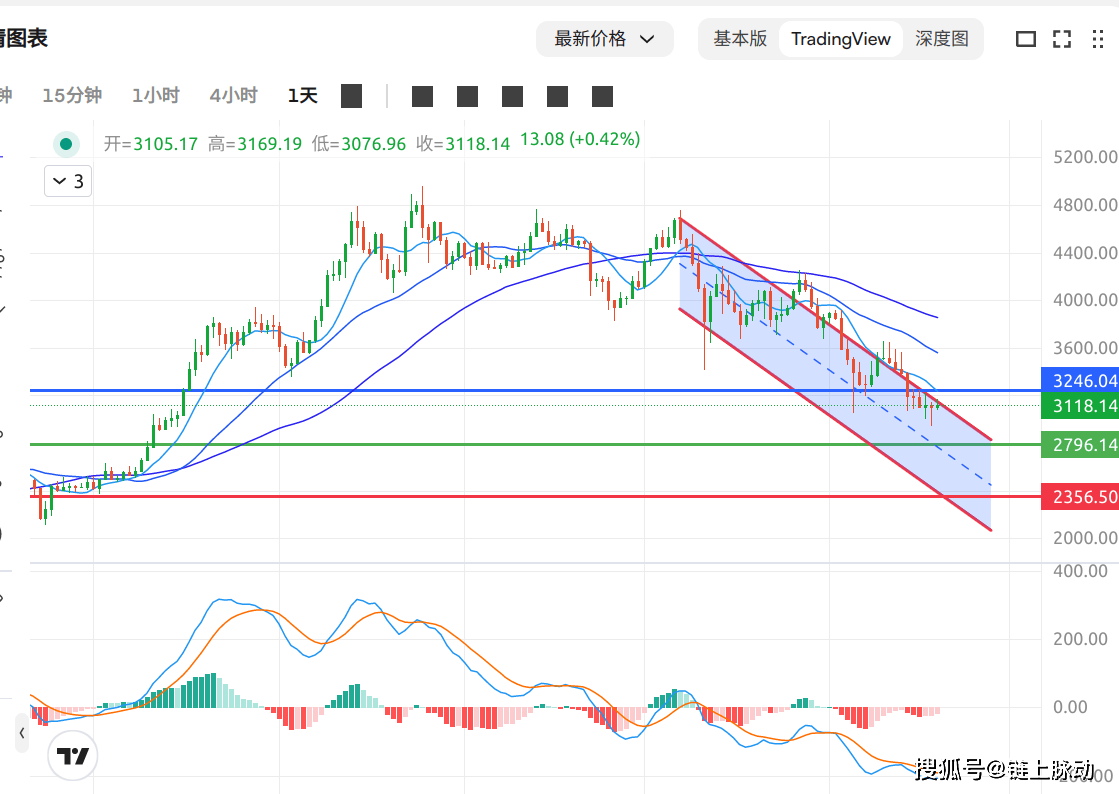Viewport: 1119px width, 794px height.
Task: Enter fullscreen with the corner-brackets icon
Action: (x=1062, y=39)
